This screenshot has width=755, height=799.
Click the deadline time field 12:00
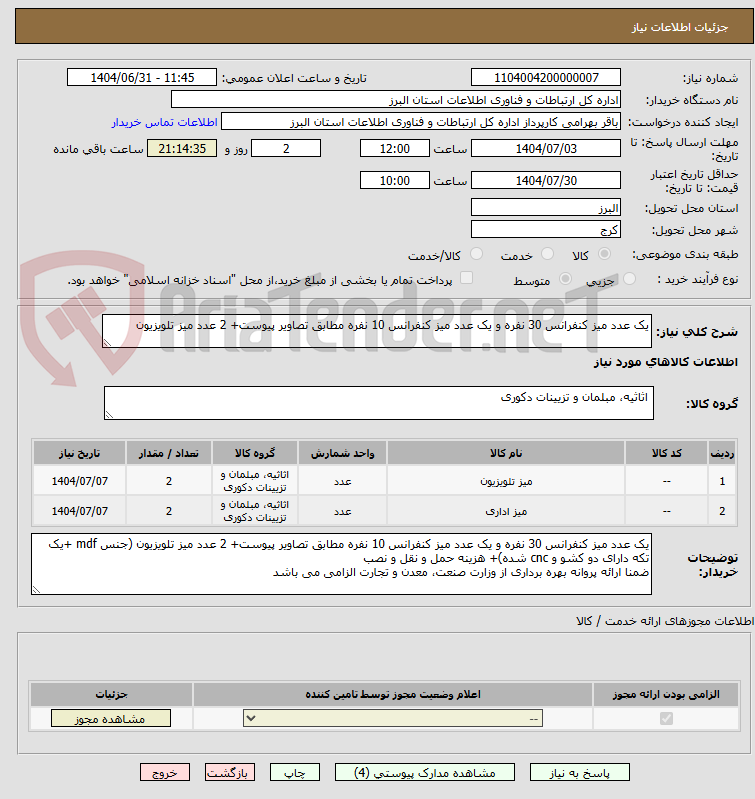click(395, 148)
